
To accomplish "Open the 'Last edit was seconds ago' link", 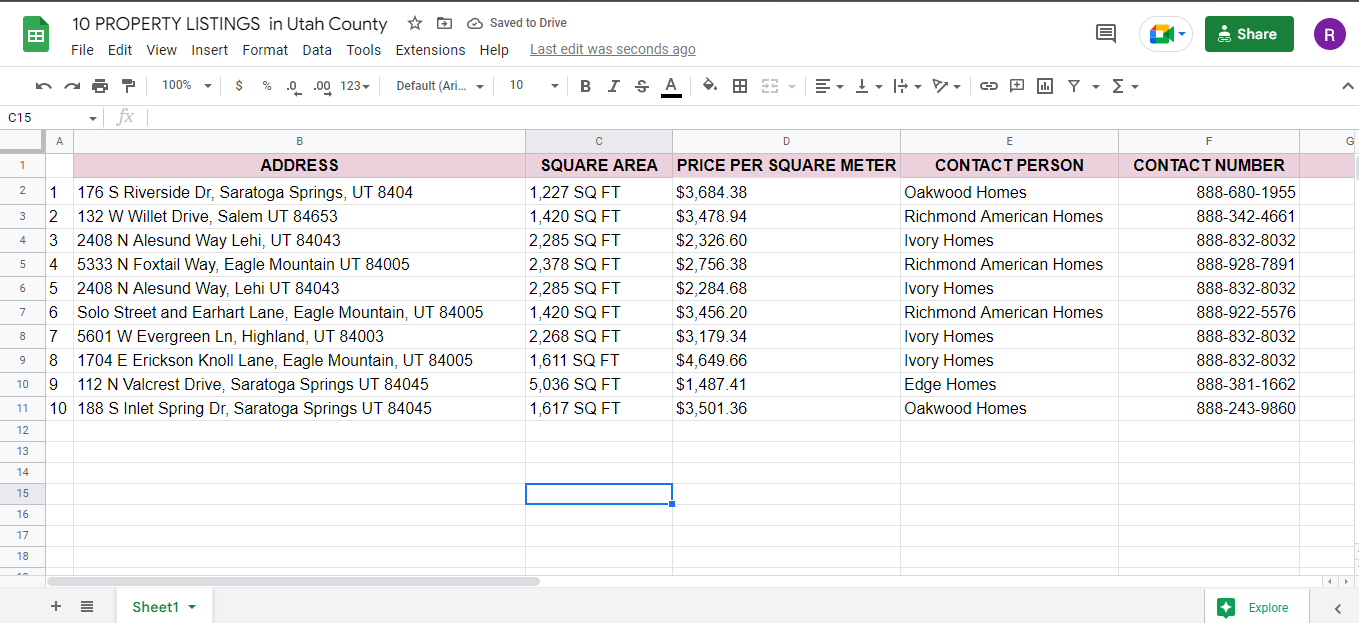I will pyautogui.click(x=612, y=49).
